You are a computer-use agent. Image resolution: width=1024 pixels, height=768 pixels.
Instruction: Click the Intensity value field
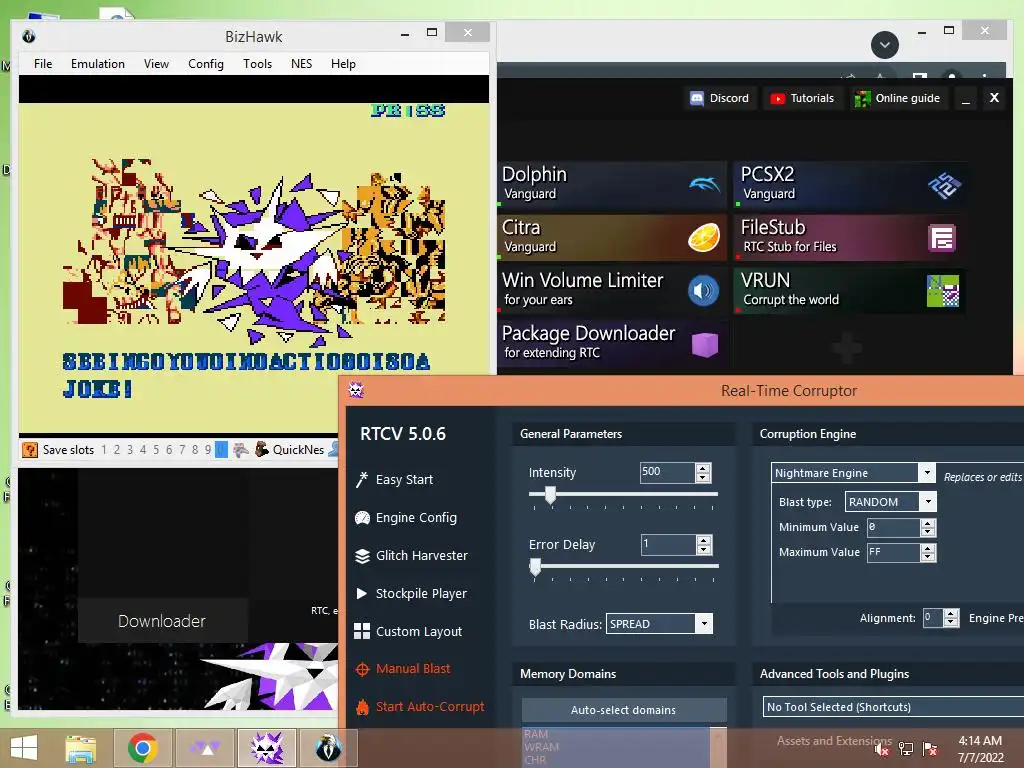[667, 472]
